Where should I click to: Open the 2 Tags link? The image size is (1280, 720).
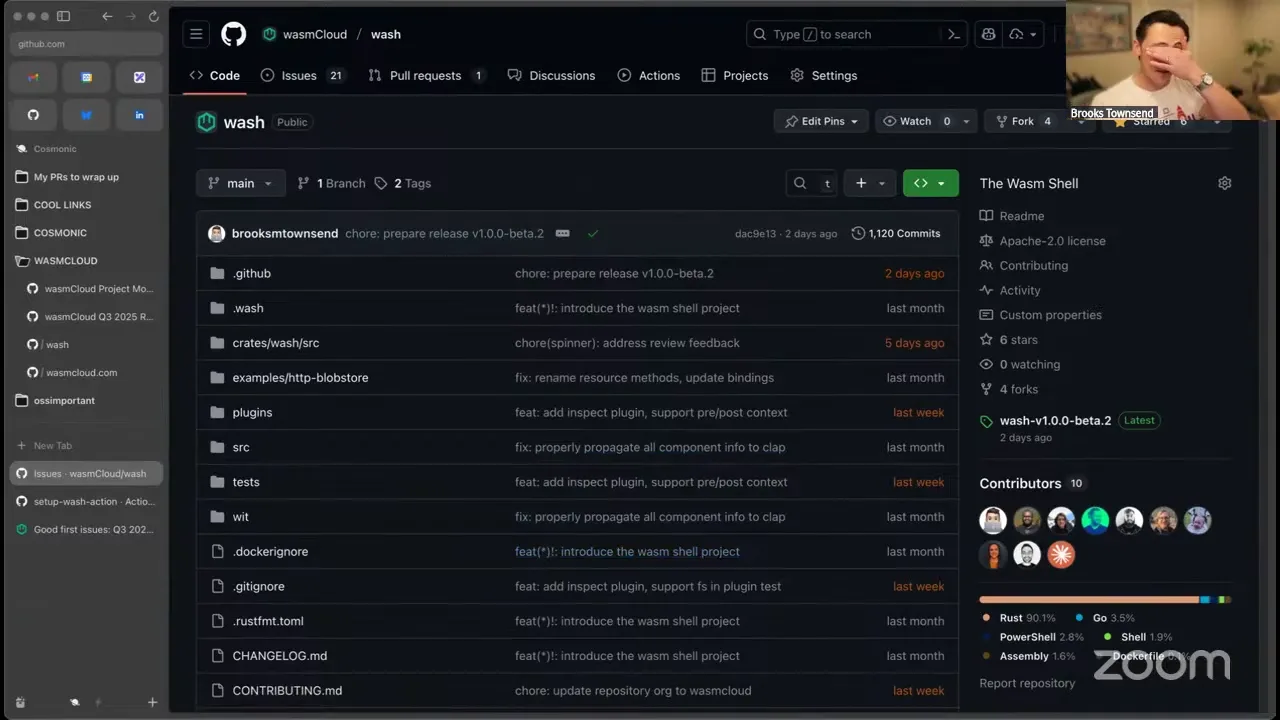pos(403,183)
